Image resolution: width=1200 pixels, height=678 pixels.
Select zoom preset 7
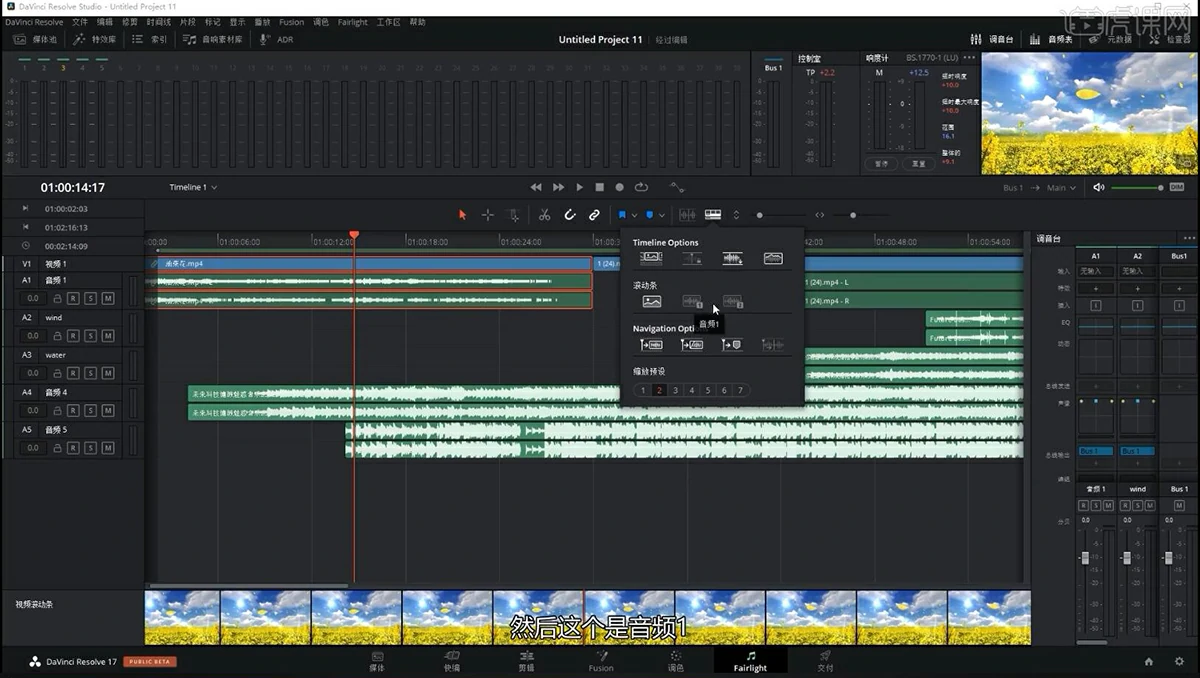point(740,390)
